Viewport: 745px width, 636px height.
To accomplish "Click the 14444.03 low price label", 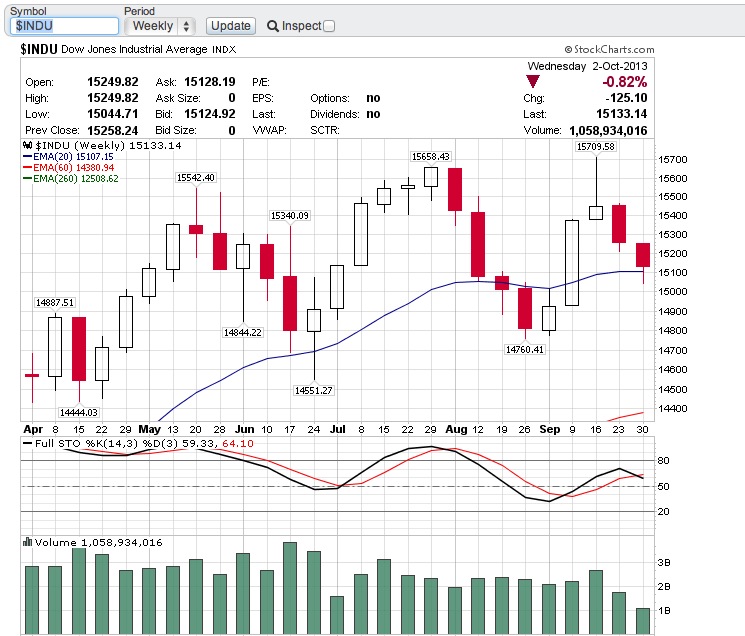I will click(x=78, y=412).
